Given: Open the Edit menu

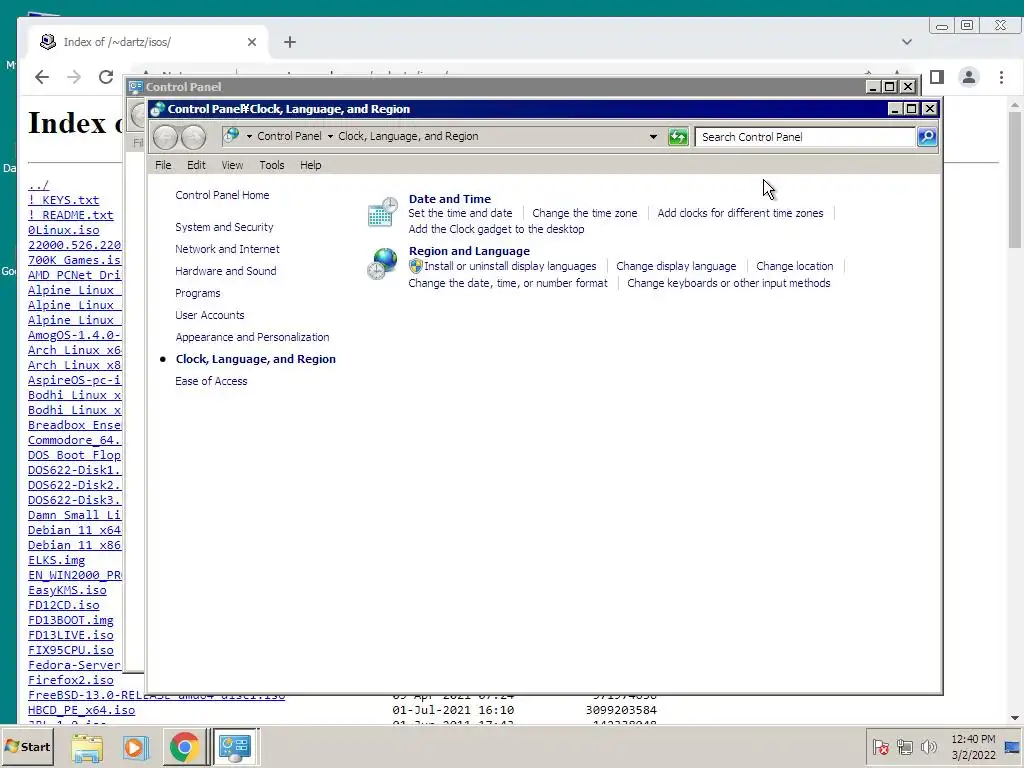Looking at the screenshot, I should click(x=196, y=165).
